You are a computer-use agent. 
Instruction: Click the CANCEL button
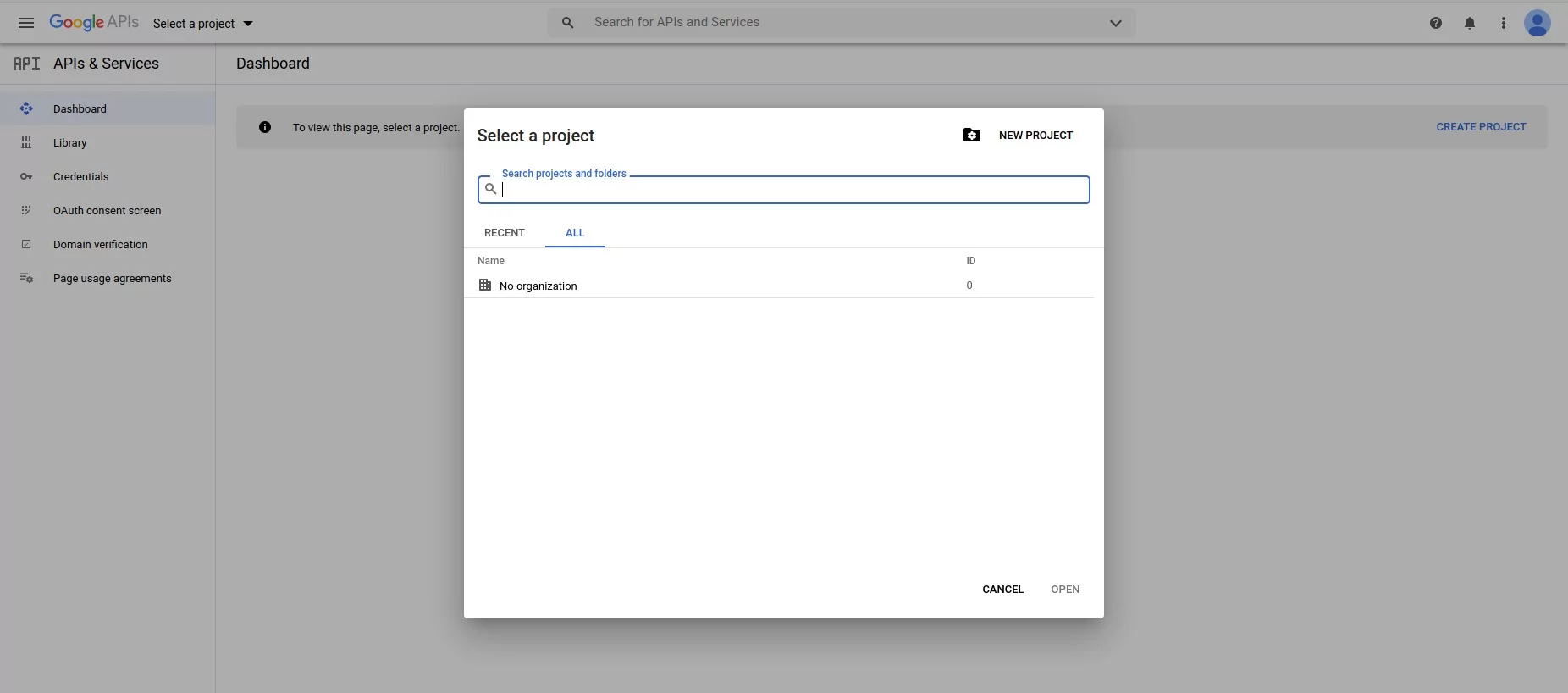click(1003, 590)
